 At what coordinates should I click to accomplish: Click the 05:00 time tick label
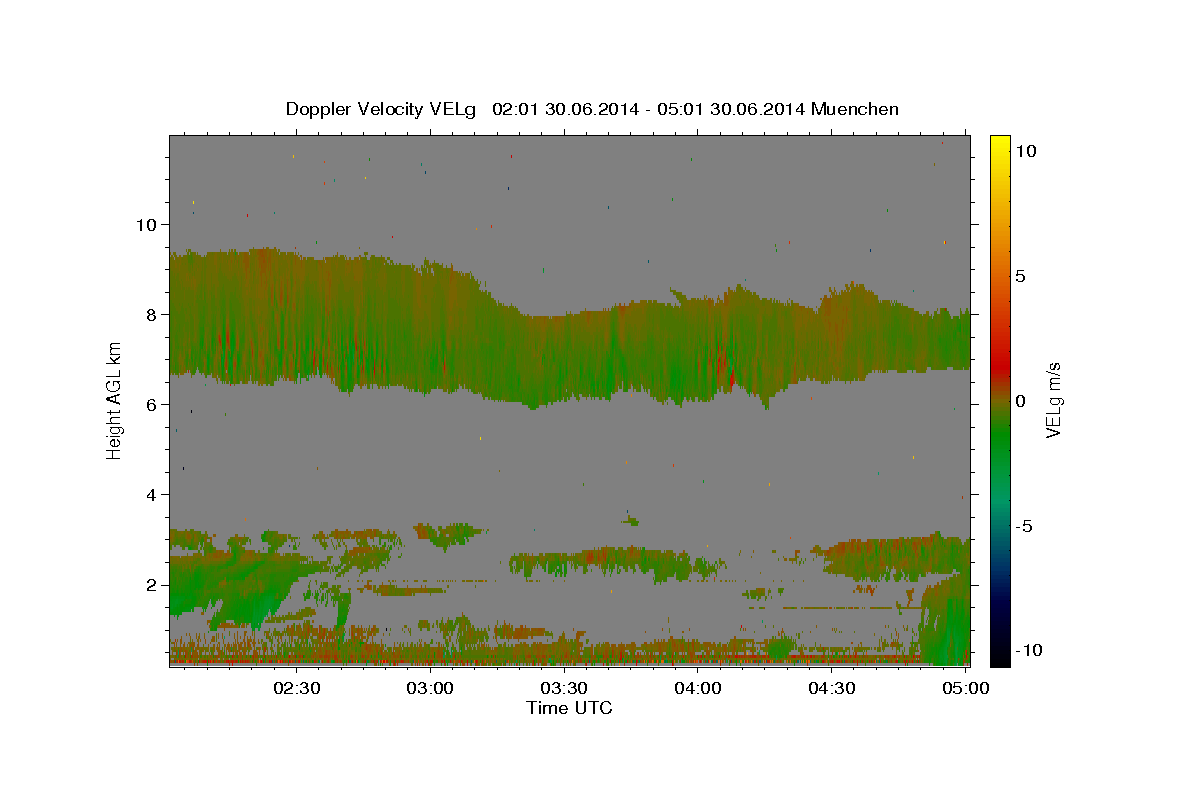(x=965, y=688)
